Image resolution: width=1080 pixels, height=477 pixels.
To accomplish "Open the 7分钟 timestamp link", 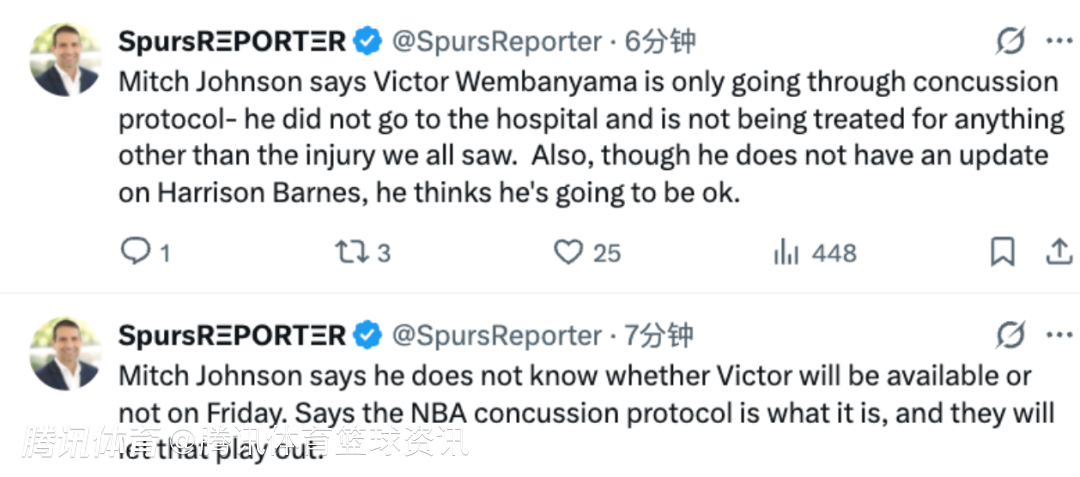I will coord(660,335).
